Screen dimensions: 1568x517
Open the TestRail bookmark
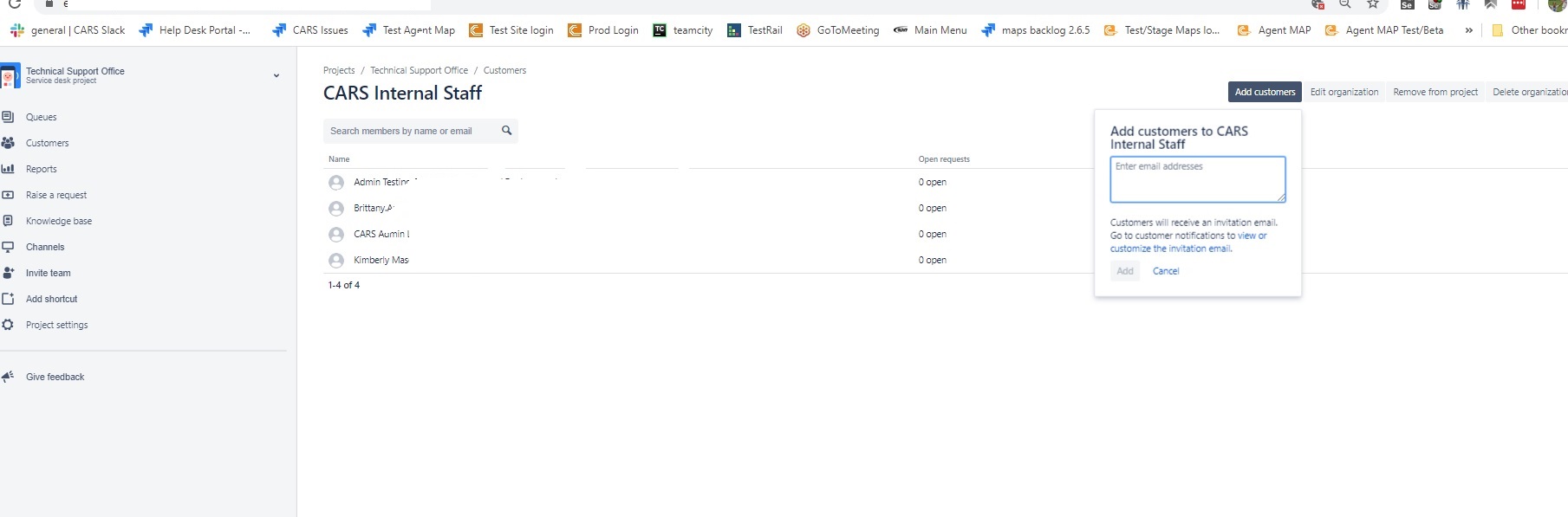click(x=755, y=30)
